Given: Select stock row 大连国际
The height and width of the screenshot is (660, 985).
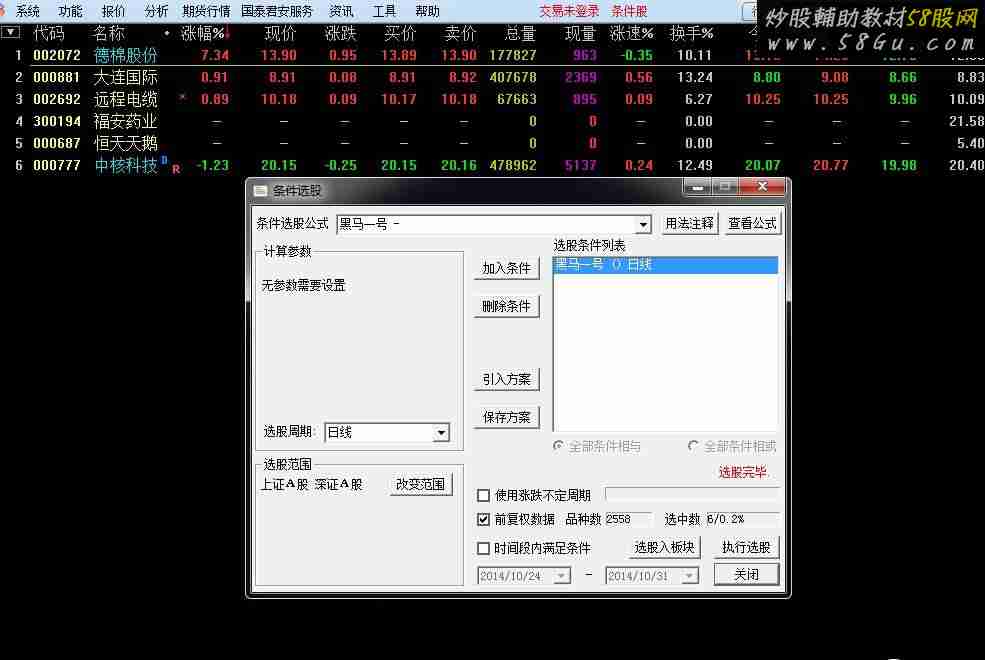Looking at the screenshot, I should 492,77.
